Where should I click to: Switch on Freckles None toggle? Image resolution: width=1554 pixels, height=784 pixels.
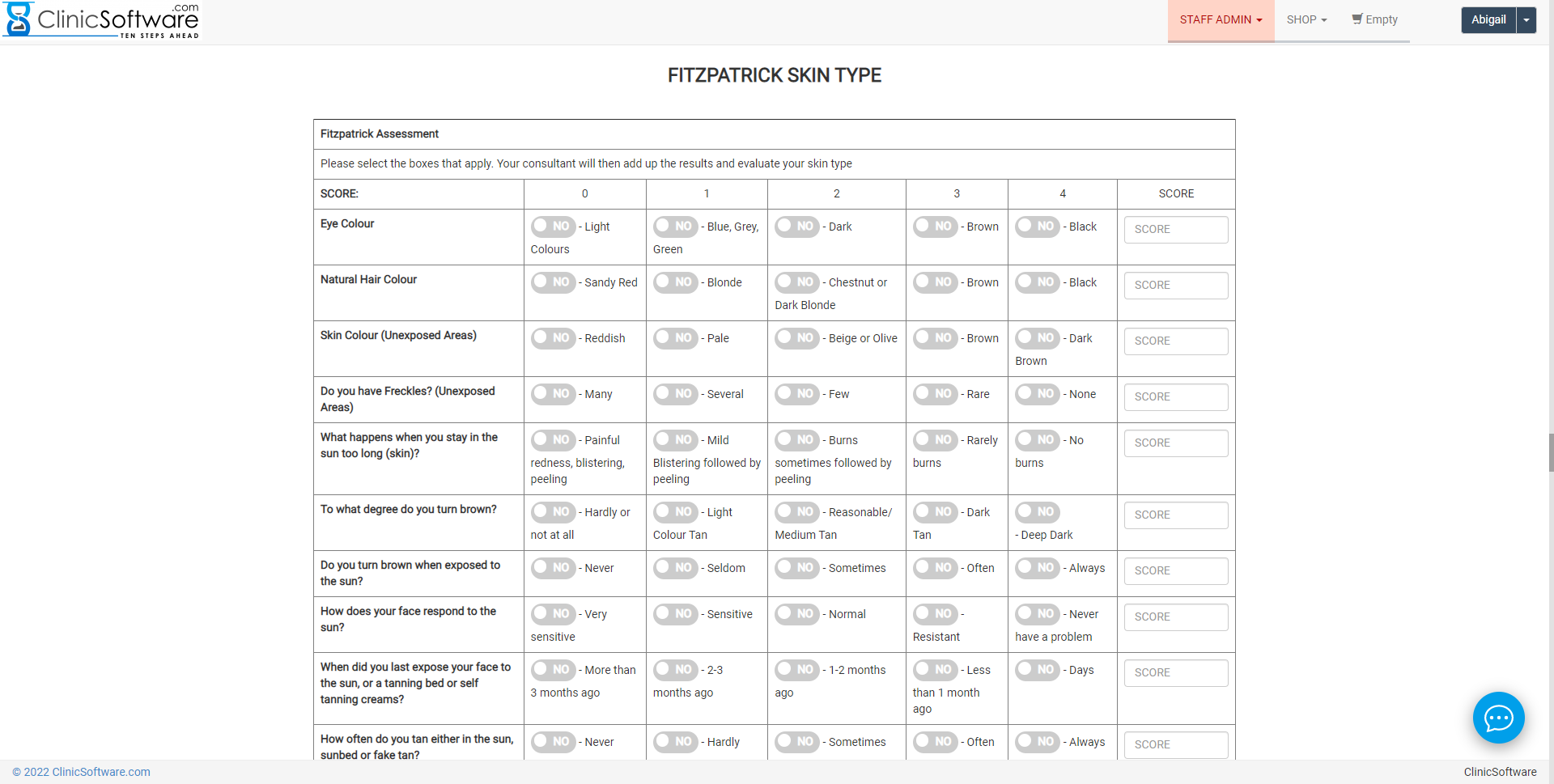point(1037,394)
